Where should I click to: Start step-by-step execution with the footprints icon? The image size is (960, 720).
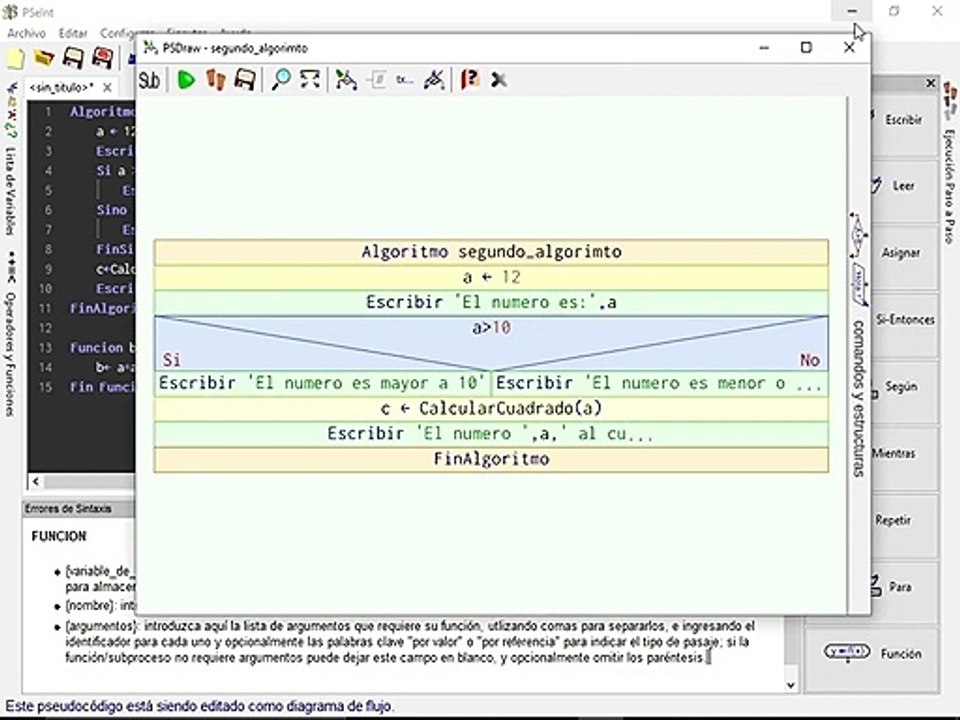[x=216, y=80]
